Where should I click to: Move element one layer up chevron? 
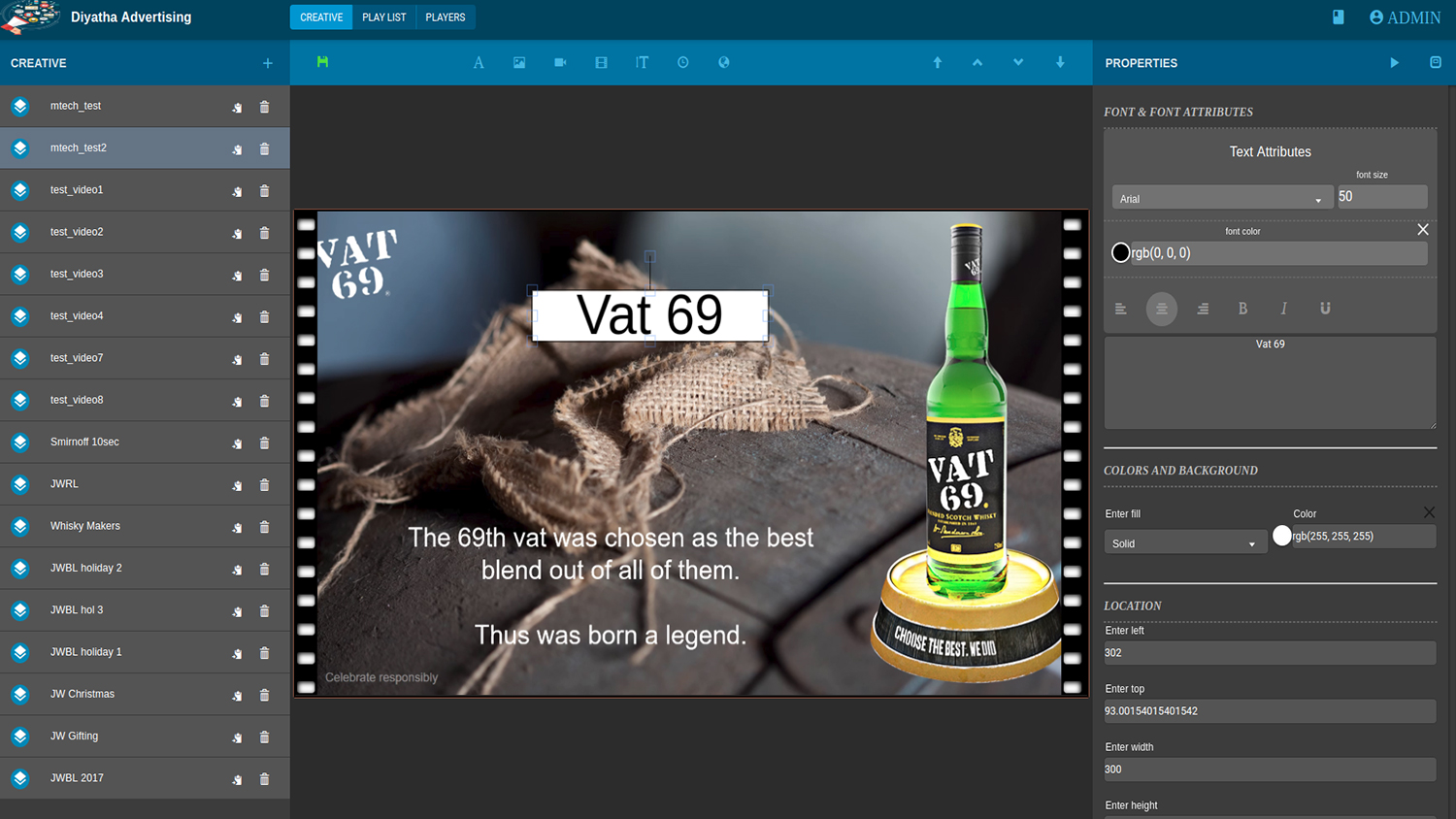977,62
